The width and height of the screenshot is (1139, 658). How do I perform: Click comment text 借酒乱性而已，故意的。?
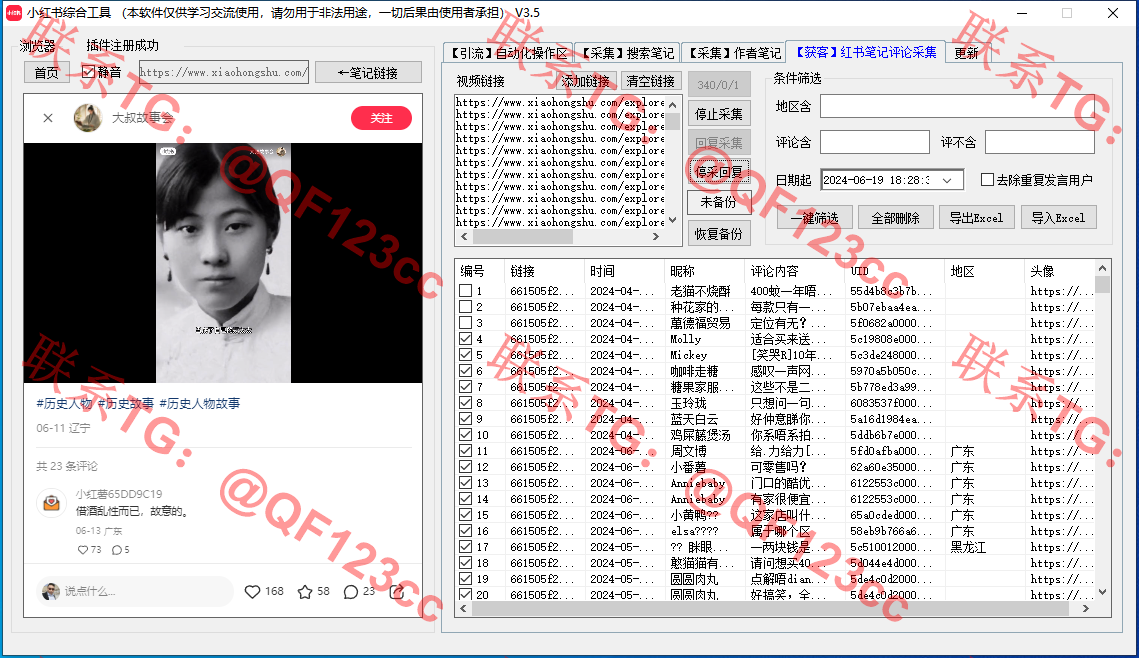click(134, 511)
